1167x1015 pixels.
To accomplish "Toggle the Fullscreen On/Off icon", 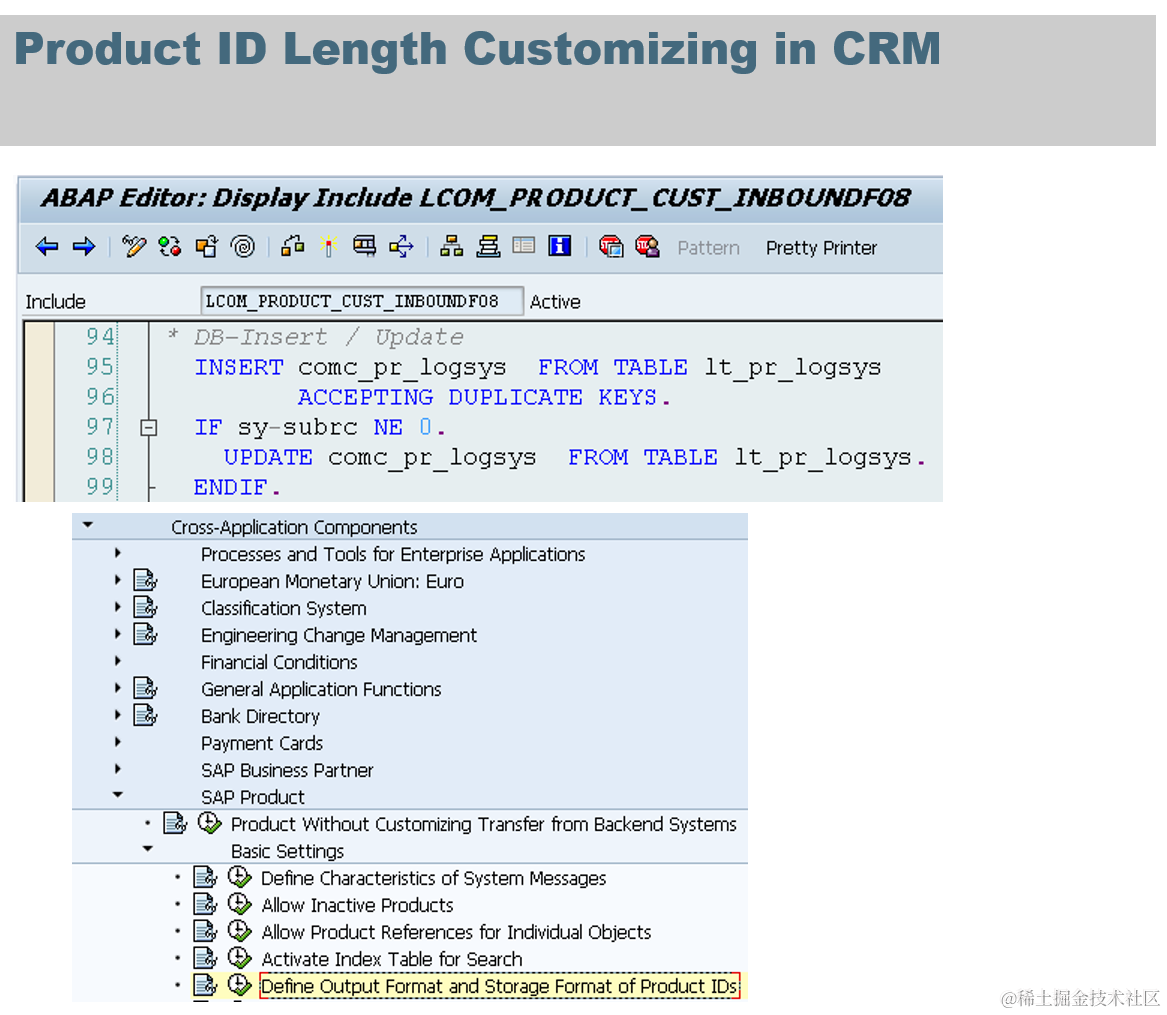I will pos(524,246).
